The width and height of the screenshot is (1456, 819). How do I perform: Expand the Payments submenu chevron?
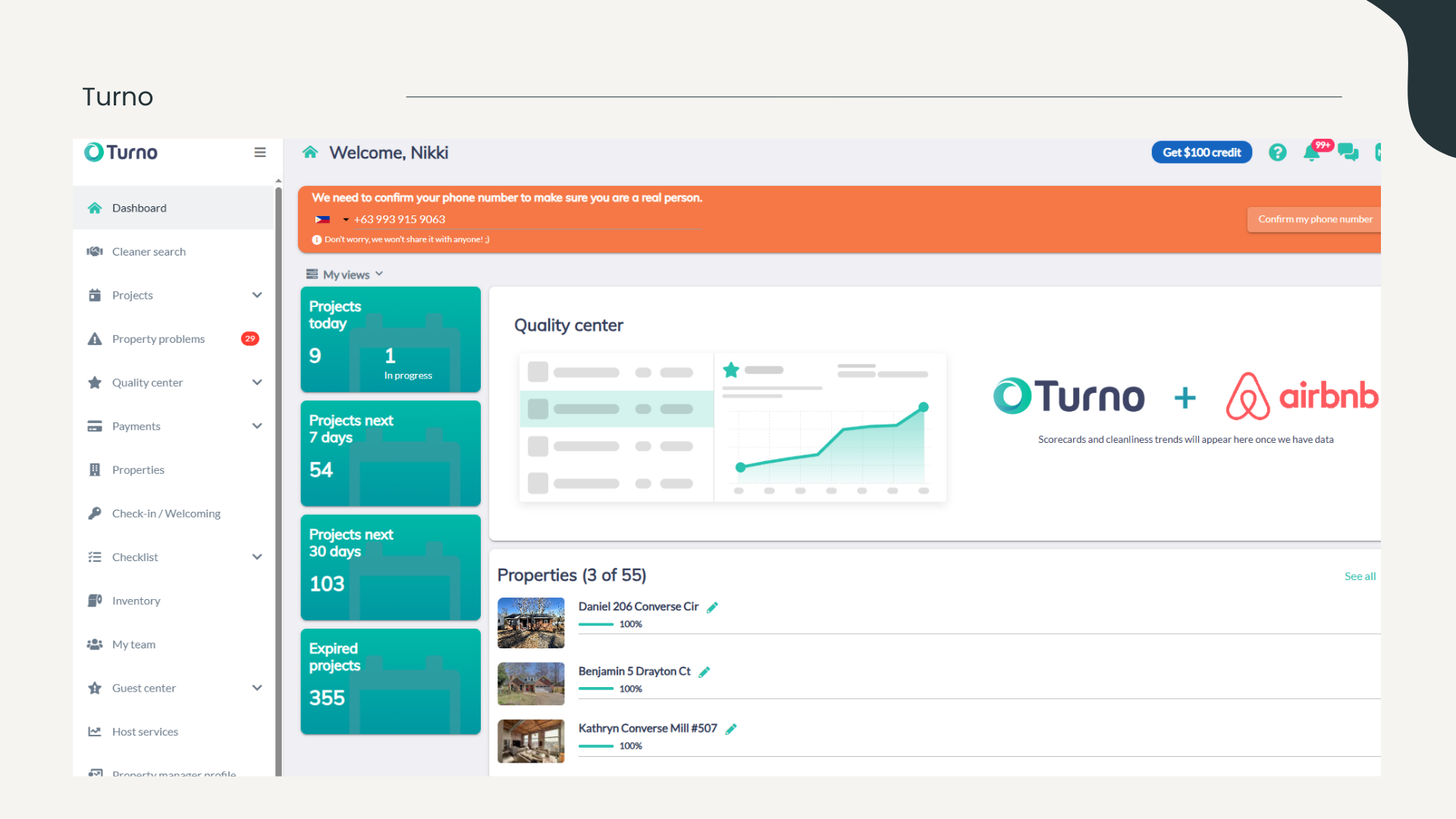click(x=257, y=426)
